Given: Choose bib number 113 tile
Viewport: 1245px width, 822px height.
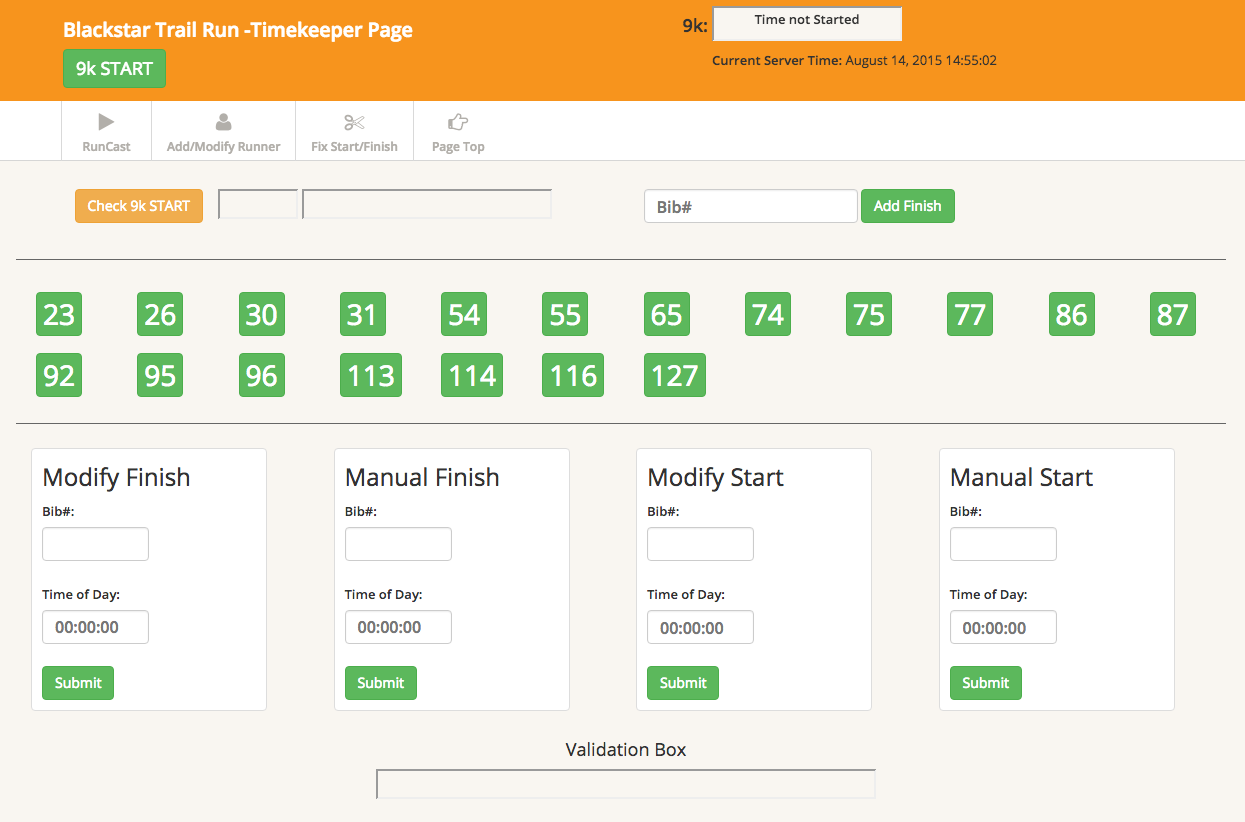Looking at the screenshot, I should [x=371, y=376].
